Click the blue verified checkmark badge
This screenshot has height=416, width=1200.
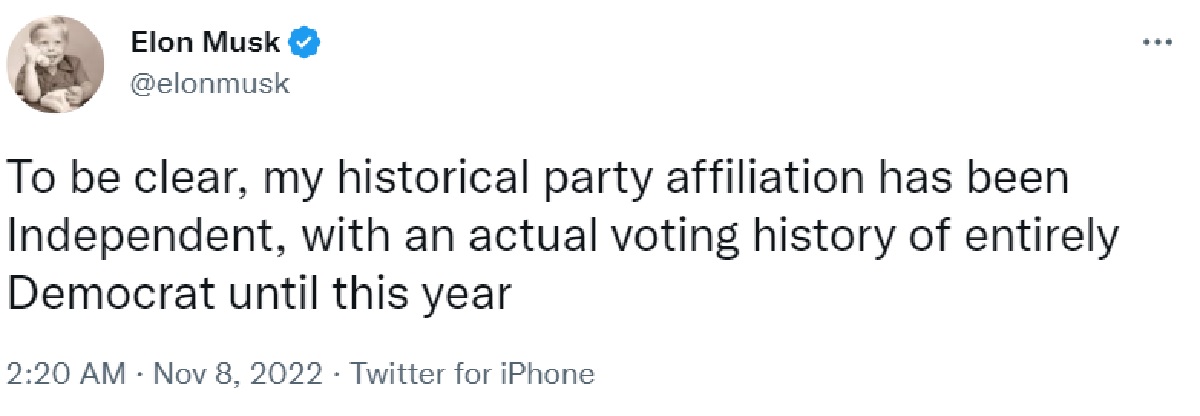(304, 43)
